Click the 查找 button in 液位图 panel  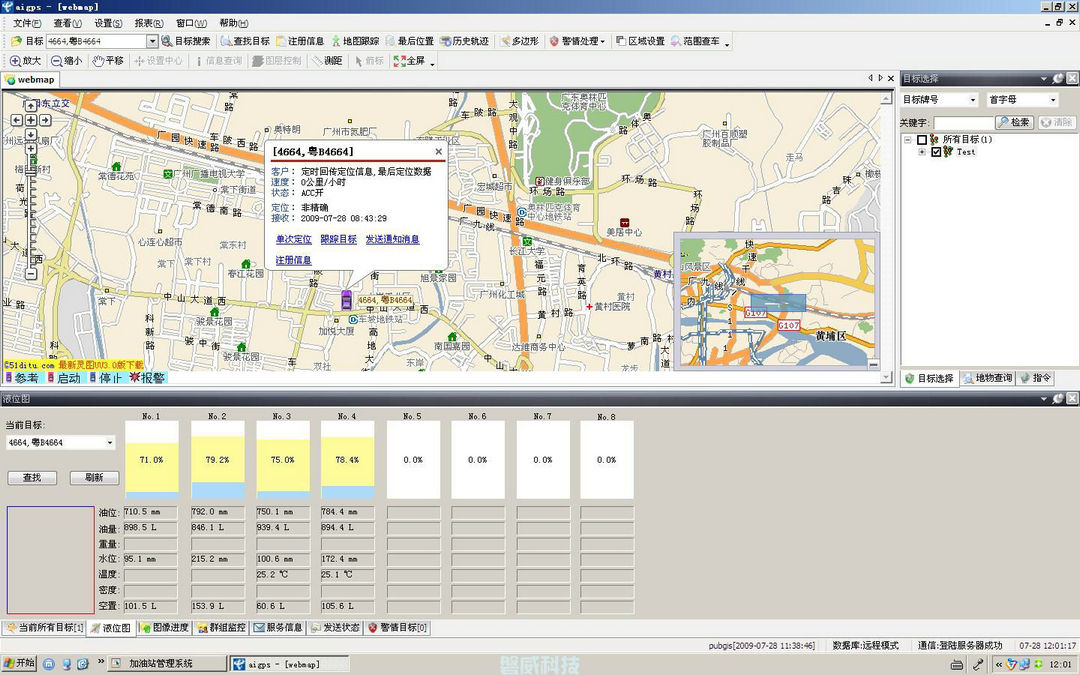point(32,477)
